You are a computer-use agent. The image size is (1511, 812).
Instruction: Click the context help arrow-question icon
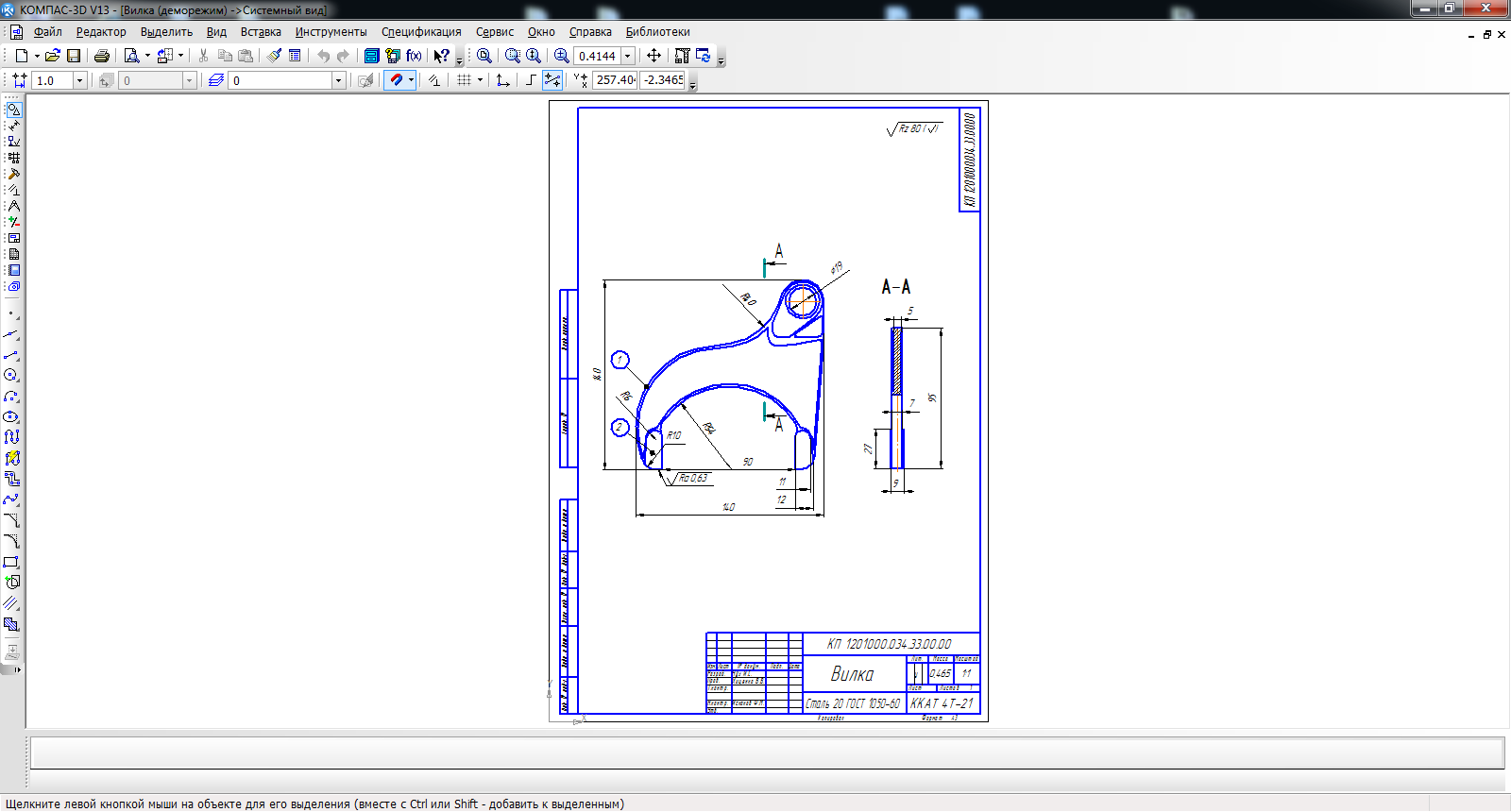[x=441, y=56]
